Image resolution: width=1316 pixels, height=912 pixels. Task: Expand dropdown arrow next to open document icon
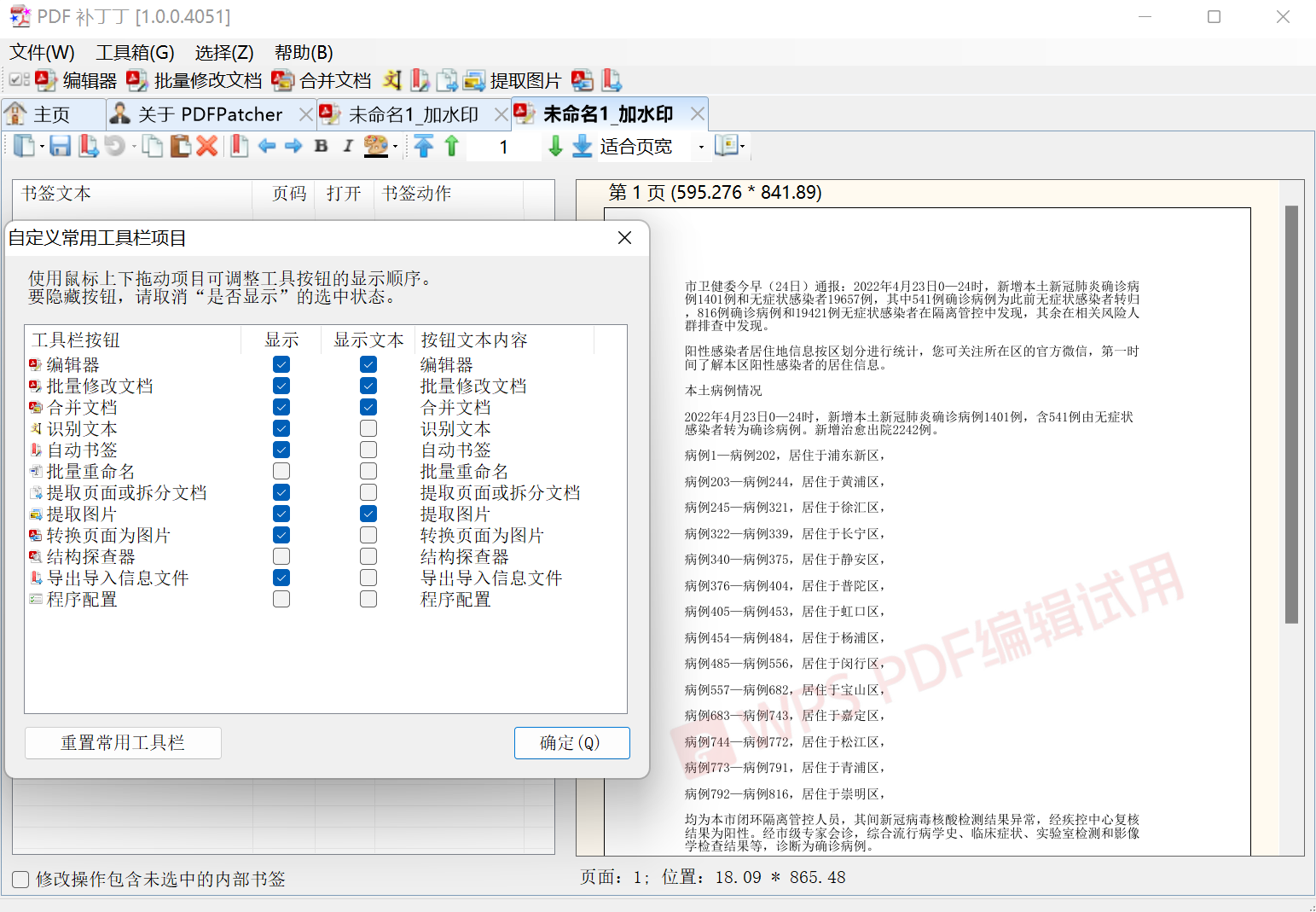click(41, 148)
